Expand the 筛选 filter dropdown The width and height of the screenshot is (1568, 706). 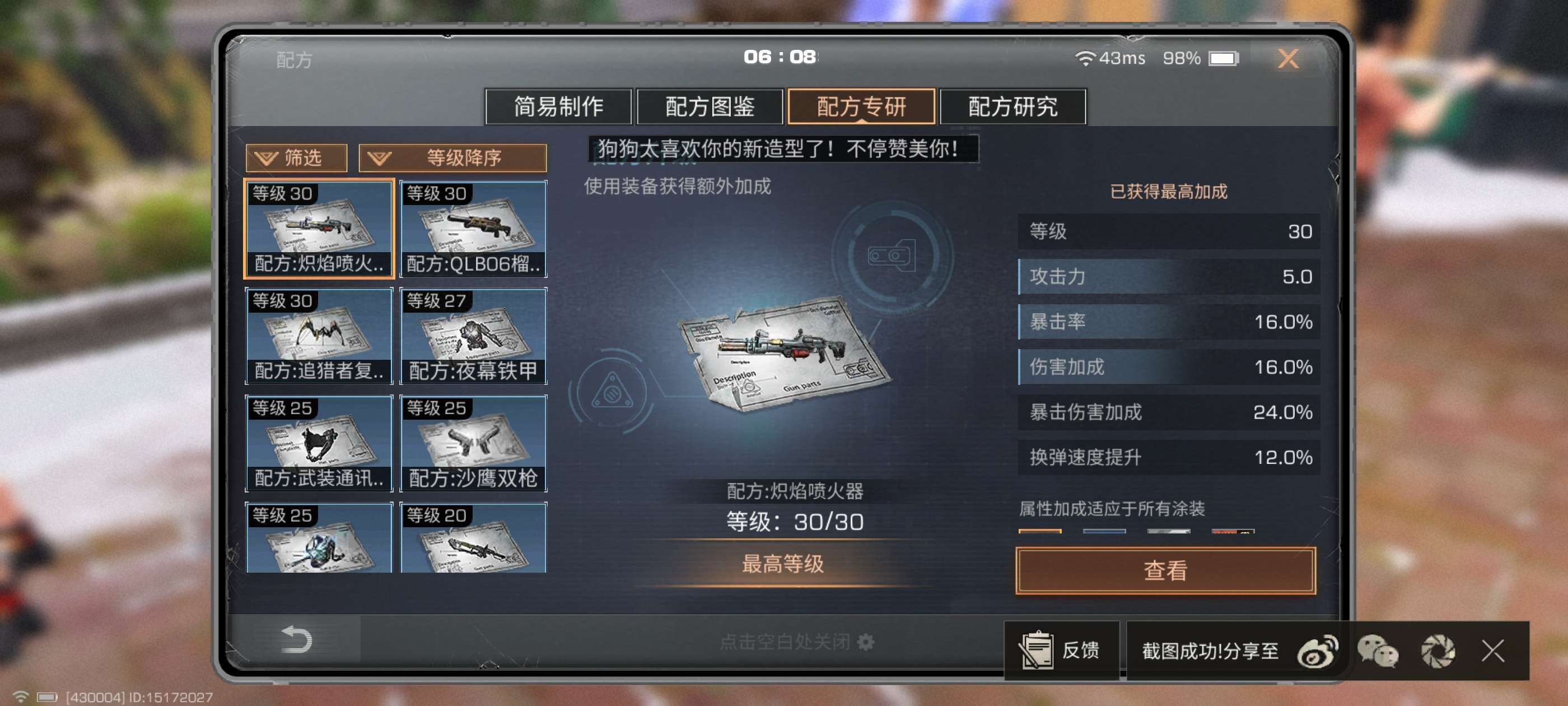296,158
